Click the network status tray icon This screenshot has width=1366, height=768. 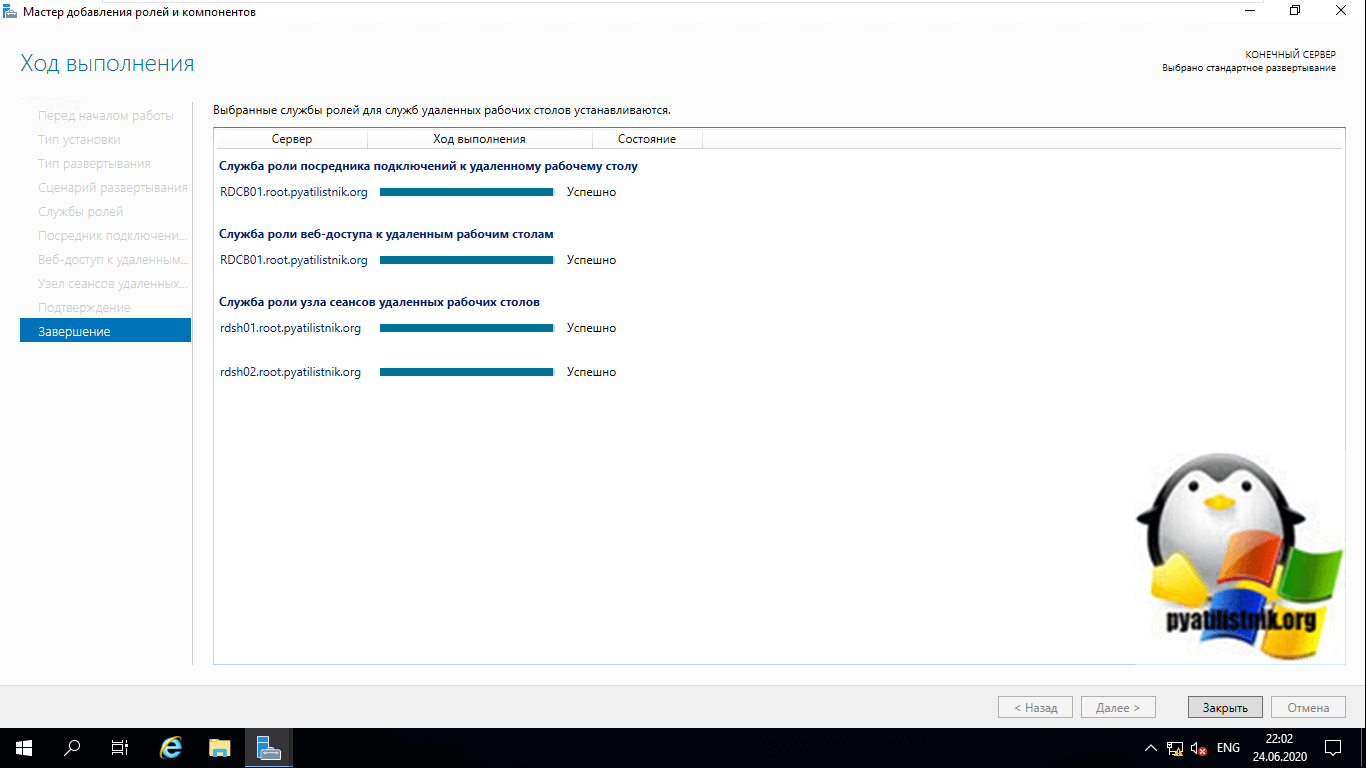click(1175, 748)
